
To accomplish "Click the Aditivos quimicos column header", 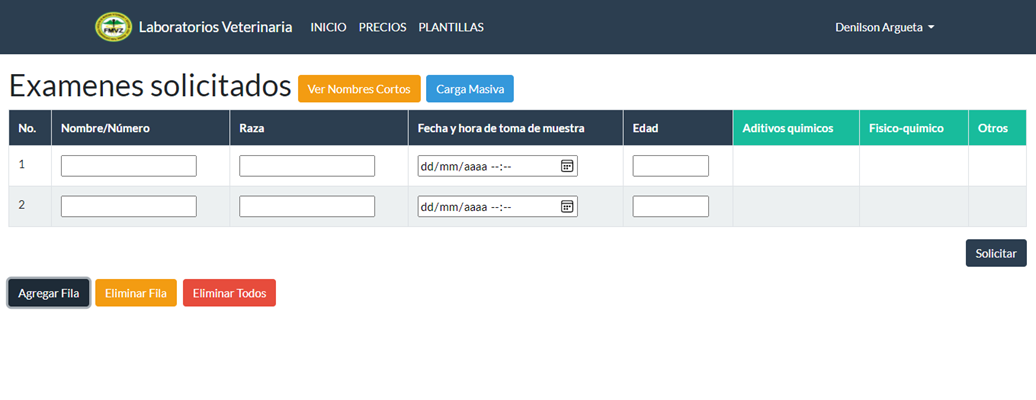I will pyautogui.click(x=796, y=128).
